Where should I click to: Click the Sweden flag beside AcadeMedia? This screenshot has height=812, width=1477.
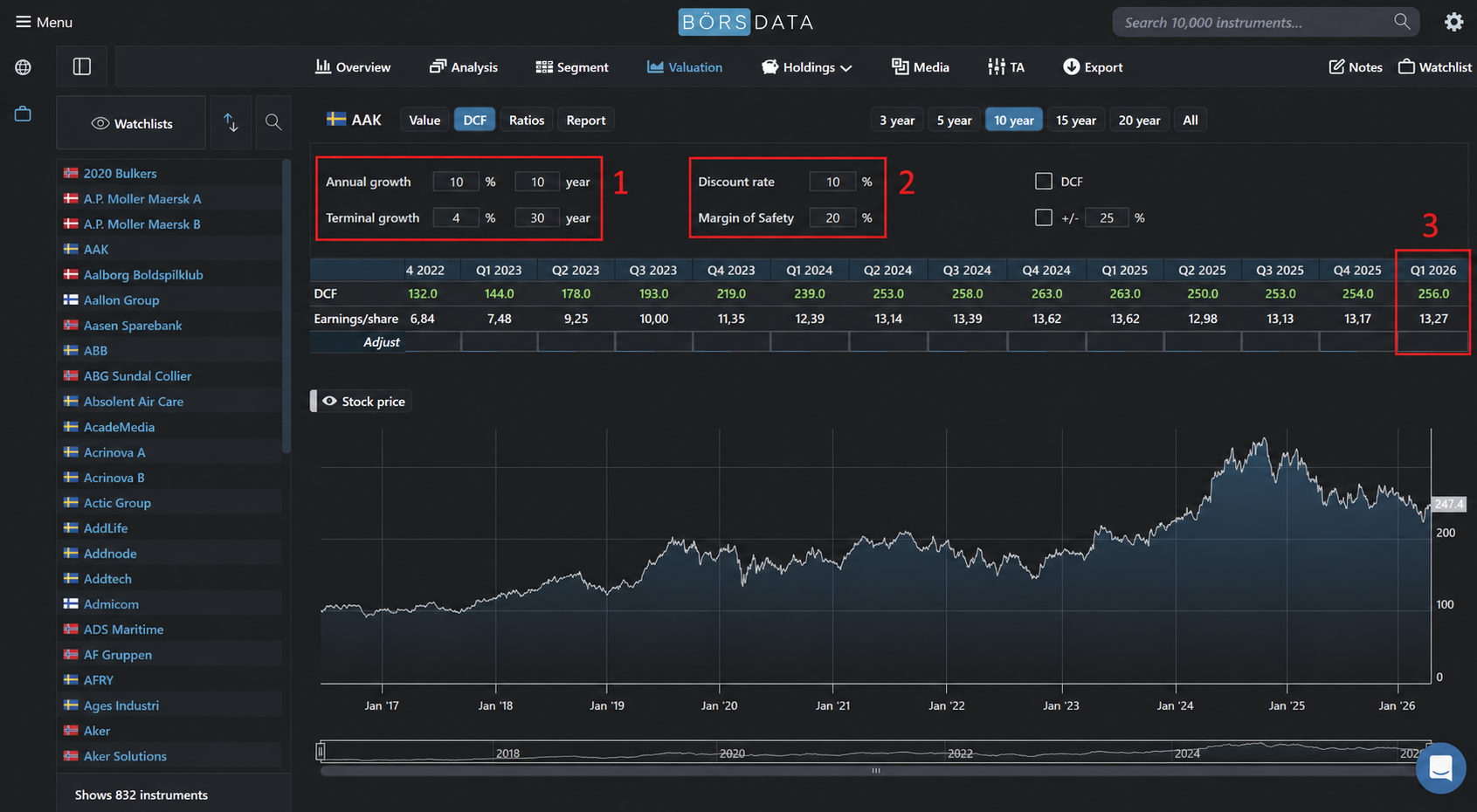point(71,426)
